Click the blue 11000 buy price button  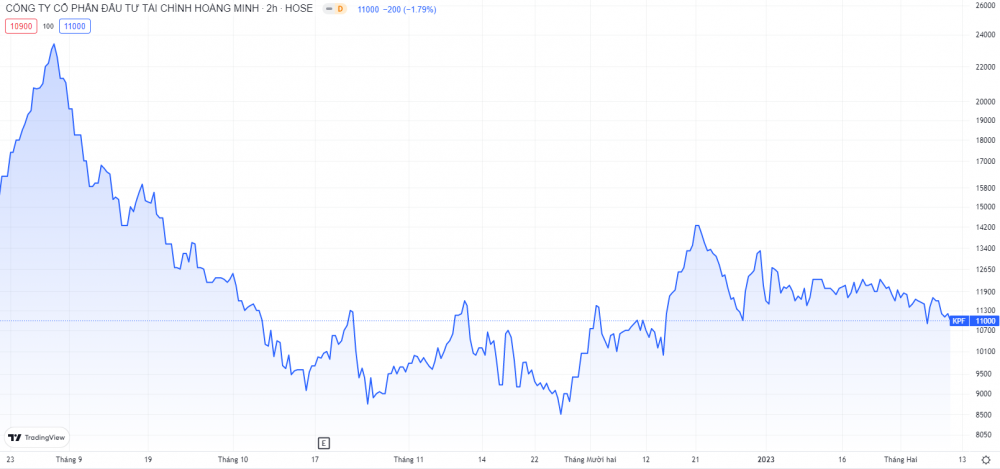(75, 26)
